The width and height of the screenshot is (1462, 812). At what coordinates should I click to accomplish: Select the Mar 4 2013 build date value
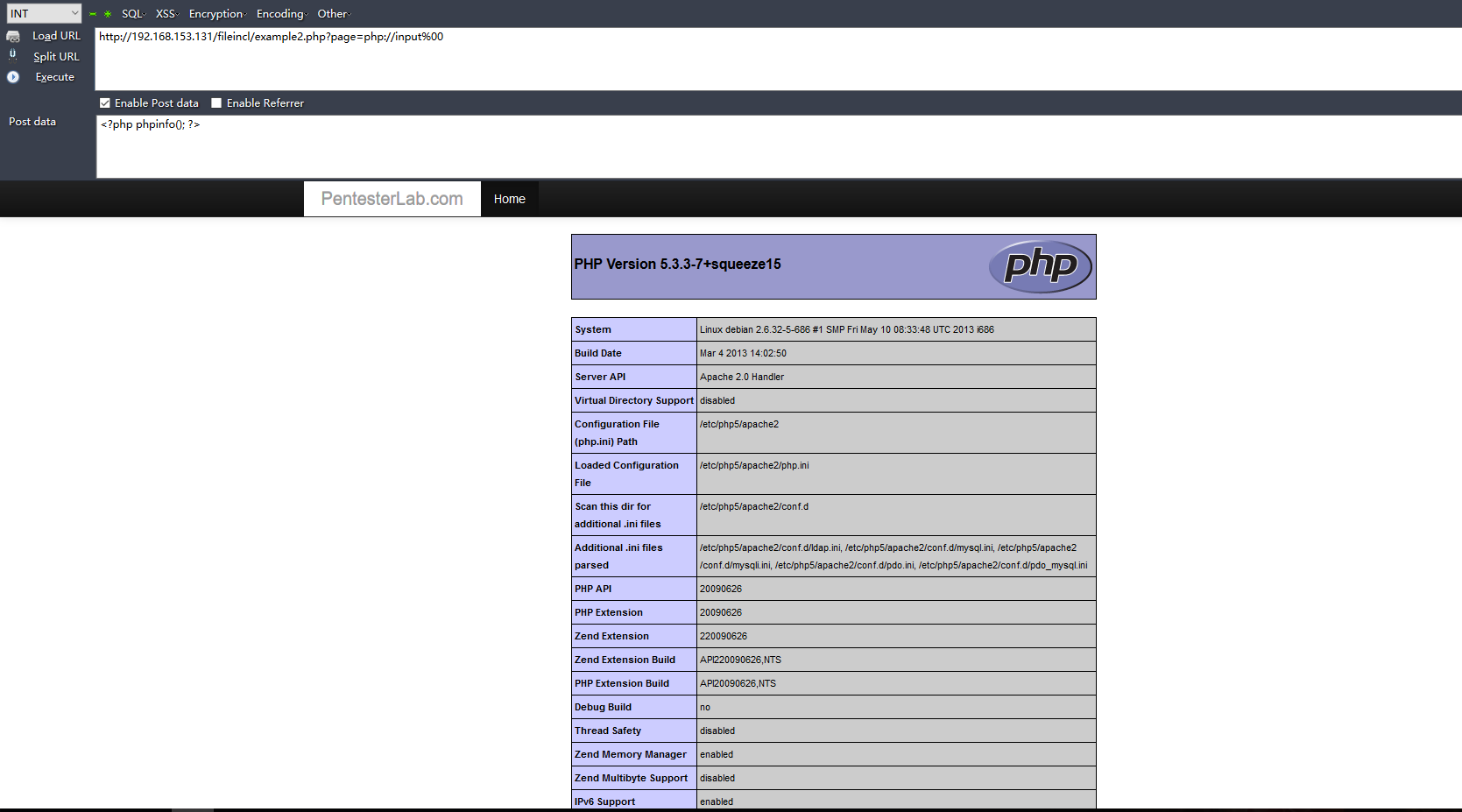tap(743, 353)
